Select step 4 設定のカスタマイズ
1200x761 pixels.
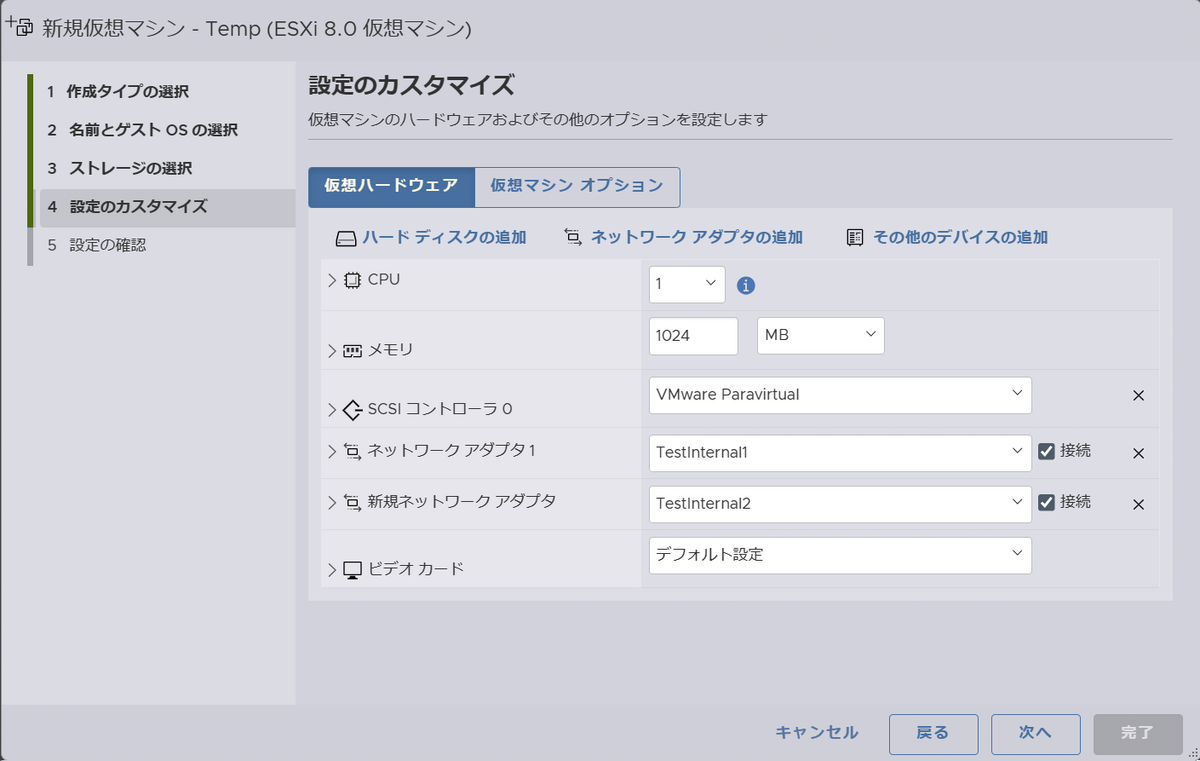168,207
